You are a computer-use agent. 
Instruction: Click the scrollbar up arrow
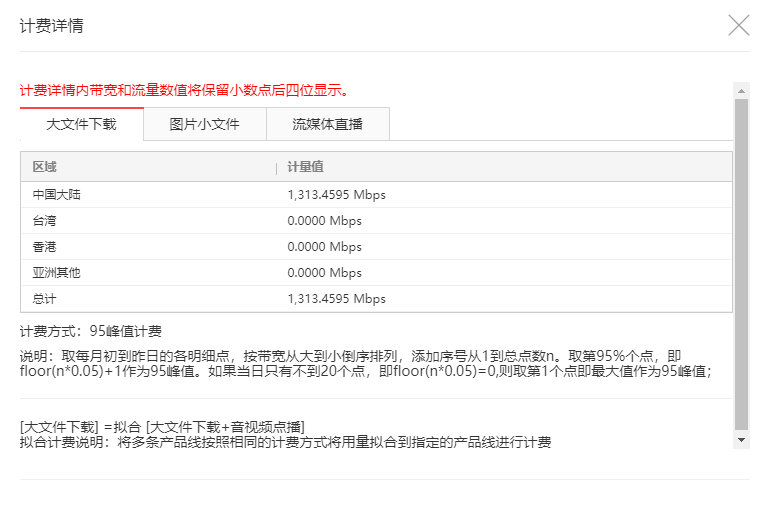click(741, 90)
